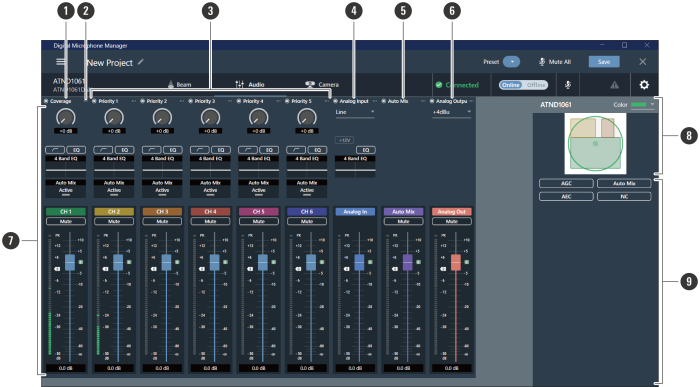The image size is (700, 387).
Task: Toggle EQ on the Analog Input channel
Action: click(366, 150)
